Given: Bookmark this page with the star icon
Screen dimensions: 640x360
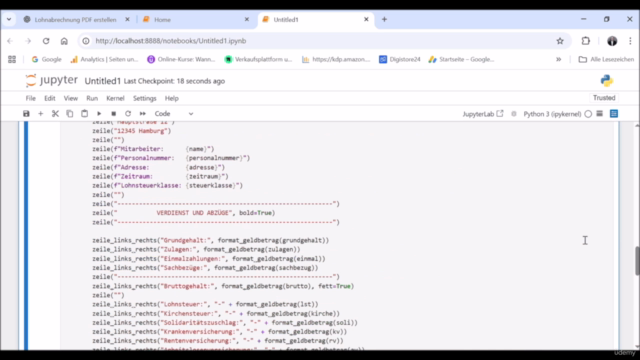Looking at the screenshot, I should 560,41.
